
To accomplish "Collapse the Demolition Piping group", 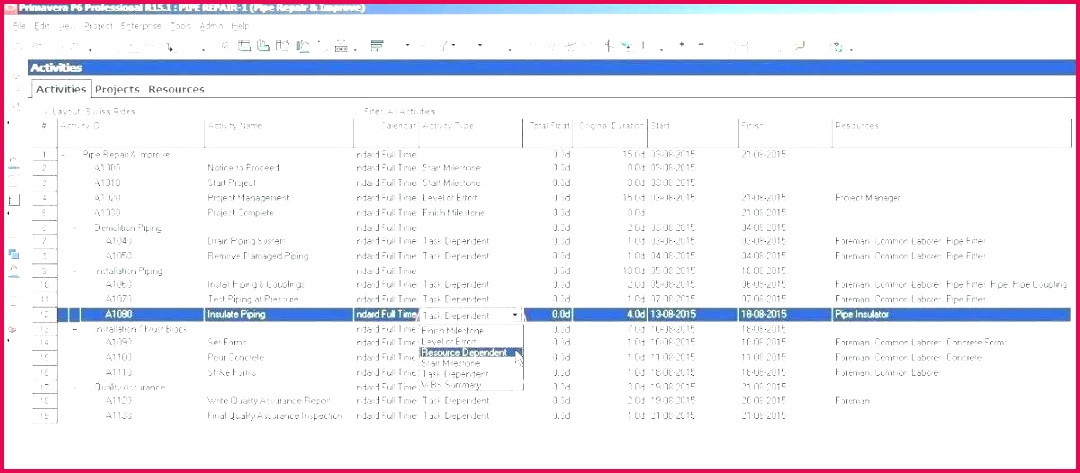I will [x=74, y=228].
